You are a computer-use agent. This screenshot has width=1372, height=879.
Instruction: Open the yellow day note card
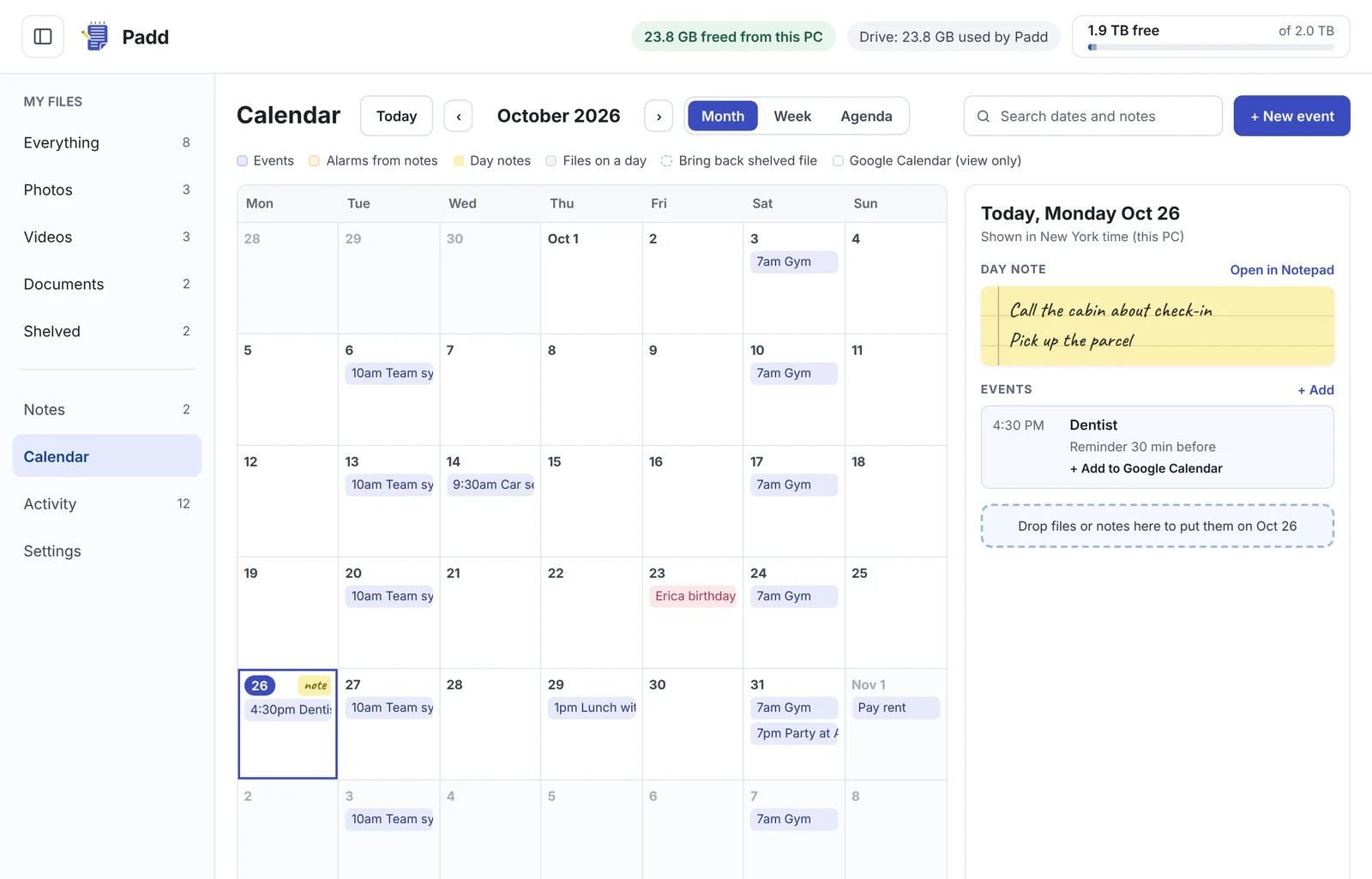[1158, 327]
